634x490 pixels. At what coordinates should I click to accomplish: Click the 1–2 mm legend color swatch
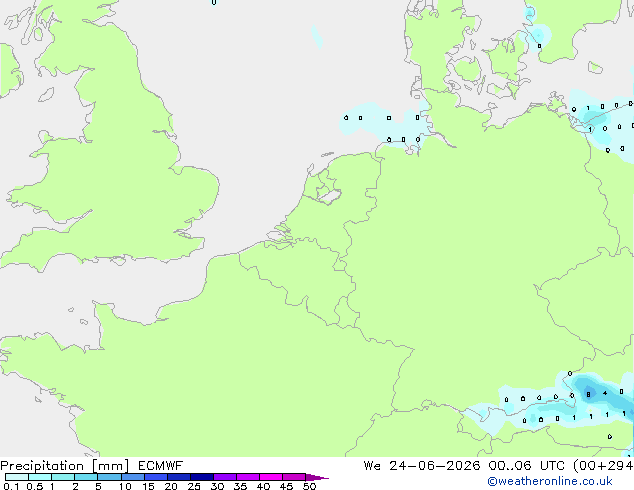[x=63, y=477]
